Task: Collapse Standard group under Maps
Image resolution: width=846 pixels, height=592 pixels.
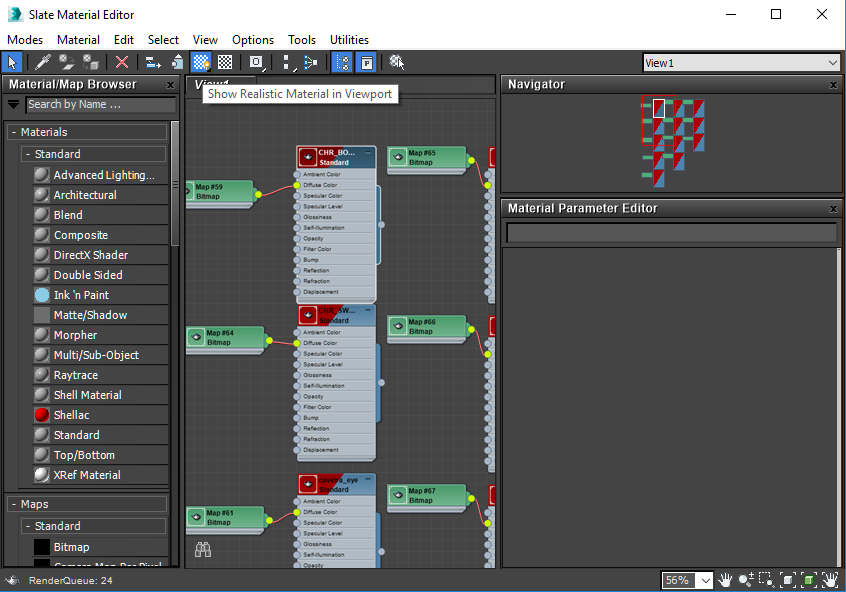Action: pos(28,526)
